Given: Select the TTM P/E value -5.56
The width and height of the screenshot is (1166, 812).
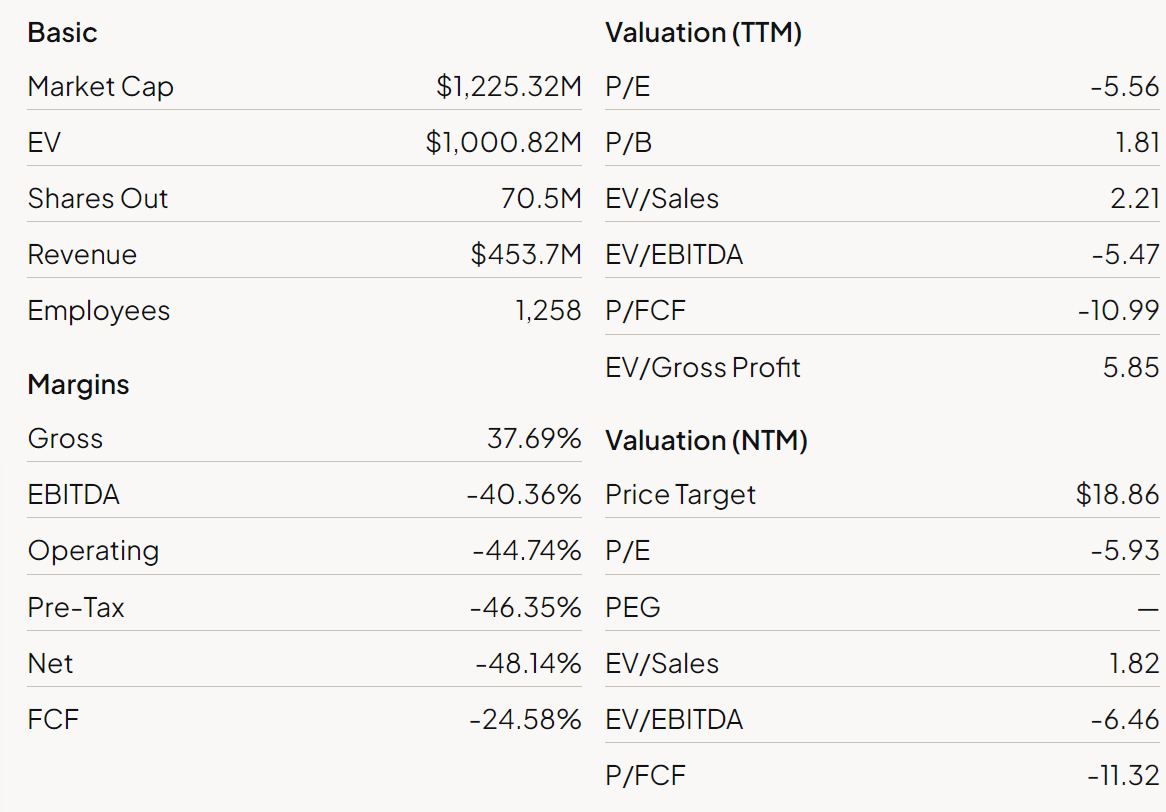Looking at the screenshot, I should 1125,87.
